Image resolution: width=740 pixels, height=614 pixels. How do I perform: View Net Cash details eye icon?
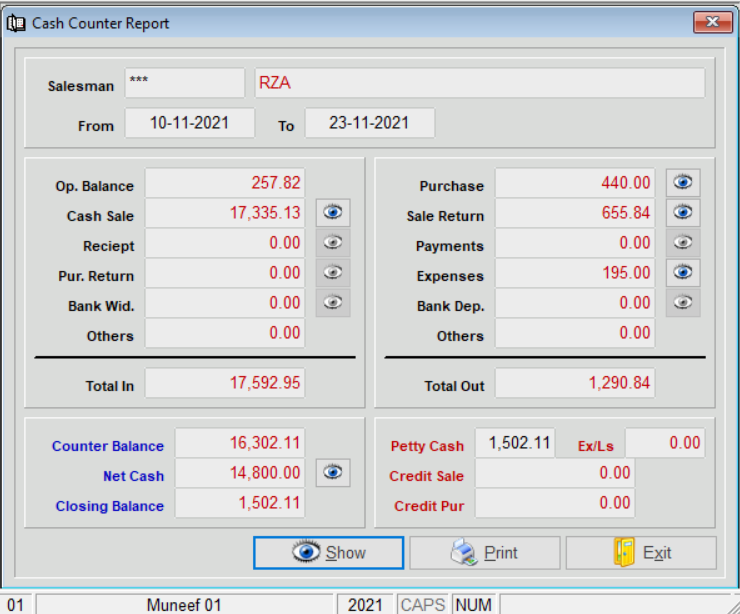tap(333, 473)
